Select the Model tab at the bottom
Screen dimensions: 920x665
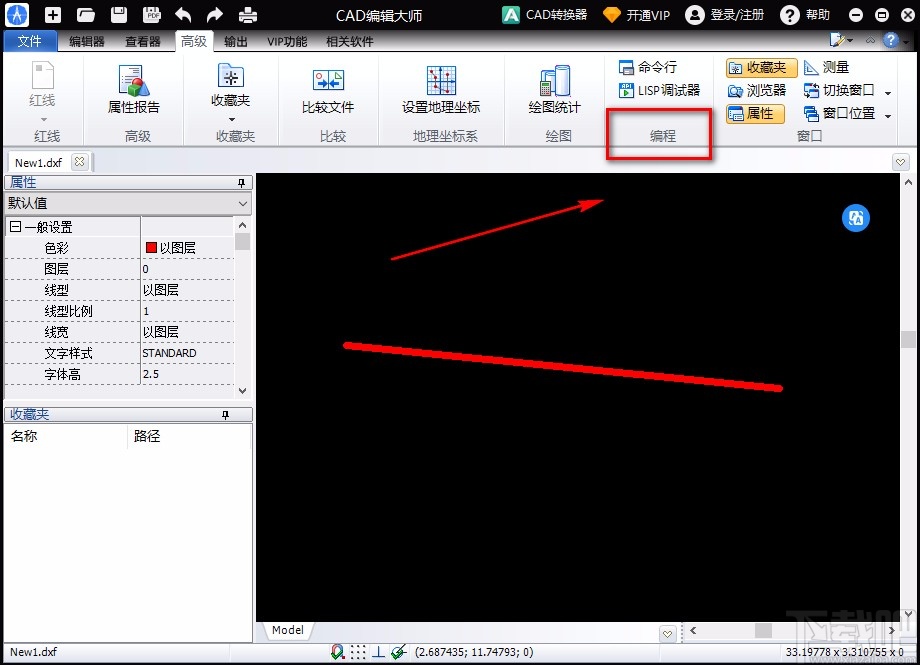coord(287,630)
